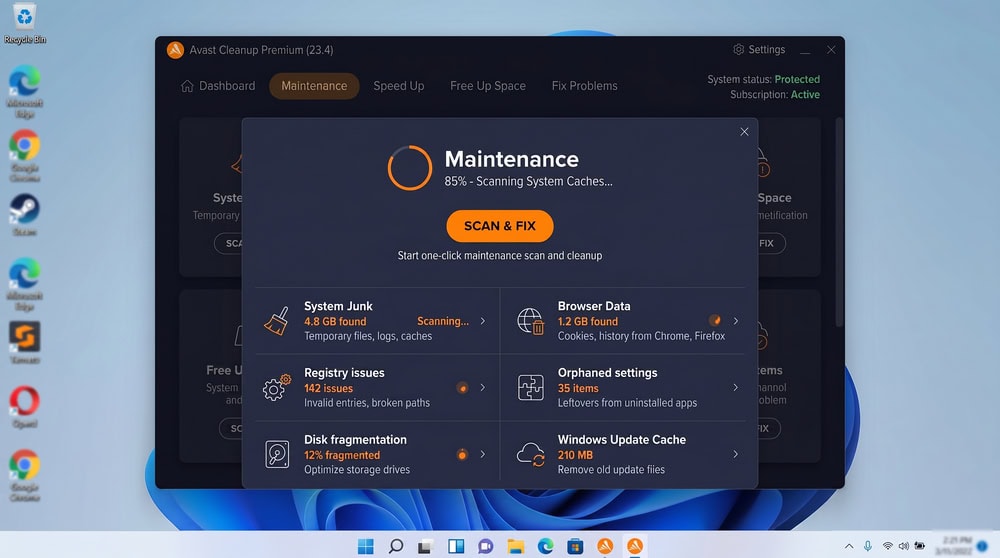The height and width of the screenshot is (558, 1000).
Task: Click the microphone tray icon
Action: tap(868, 546)
